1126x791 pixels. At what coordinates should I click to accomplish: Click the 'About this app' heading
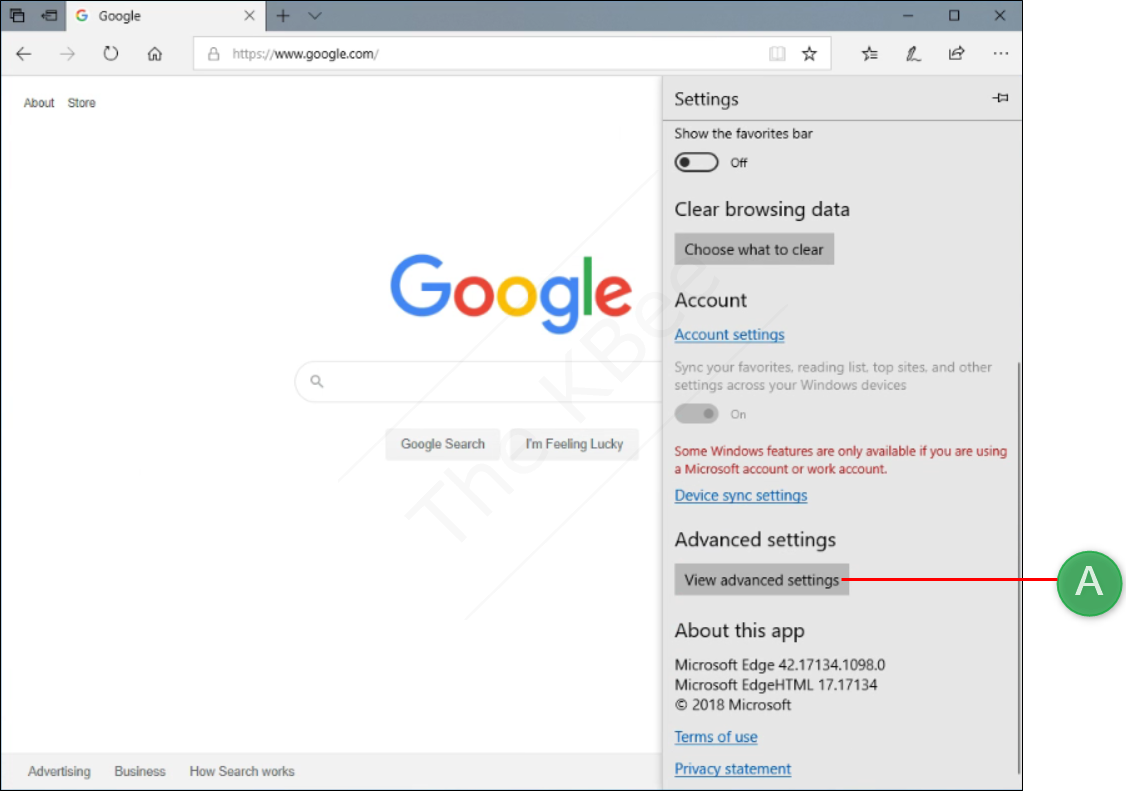739,631
